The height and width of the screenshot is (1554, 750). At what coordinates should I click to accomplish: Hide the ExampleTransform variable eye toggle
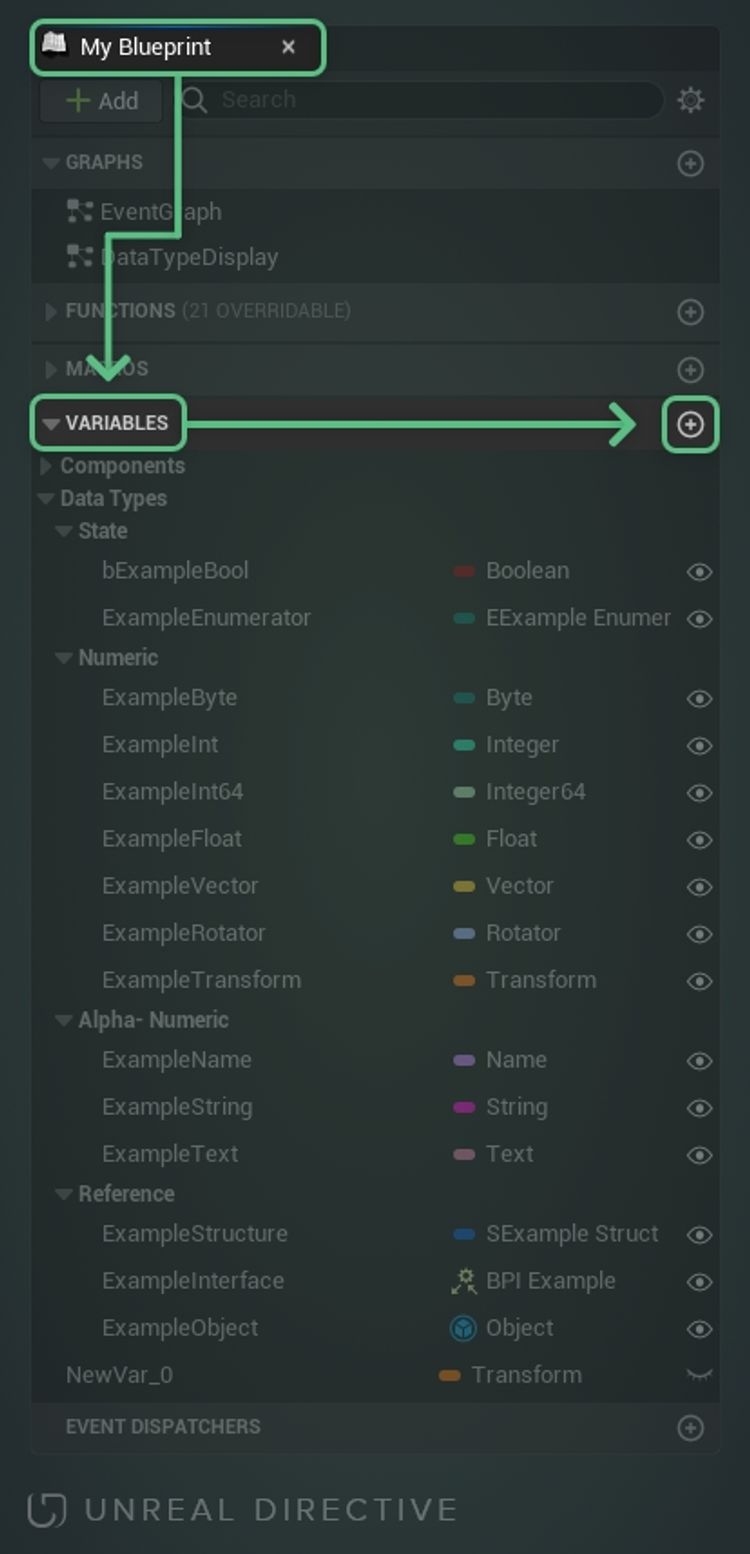click(700, 981)
